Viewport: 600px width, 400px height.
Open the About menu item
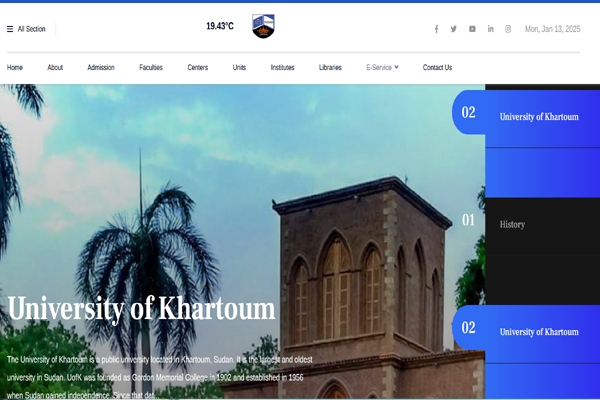coord(55,67)
